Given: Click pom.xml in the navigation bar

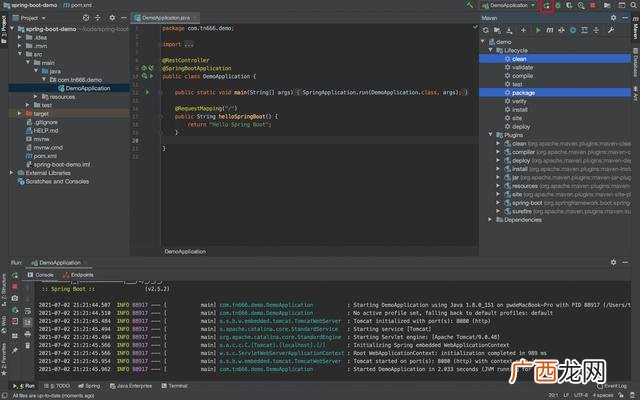Looking at the screenshot, I should click(78, 5).
